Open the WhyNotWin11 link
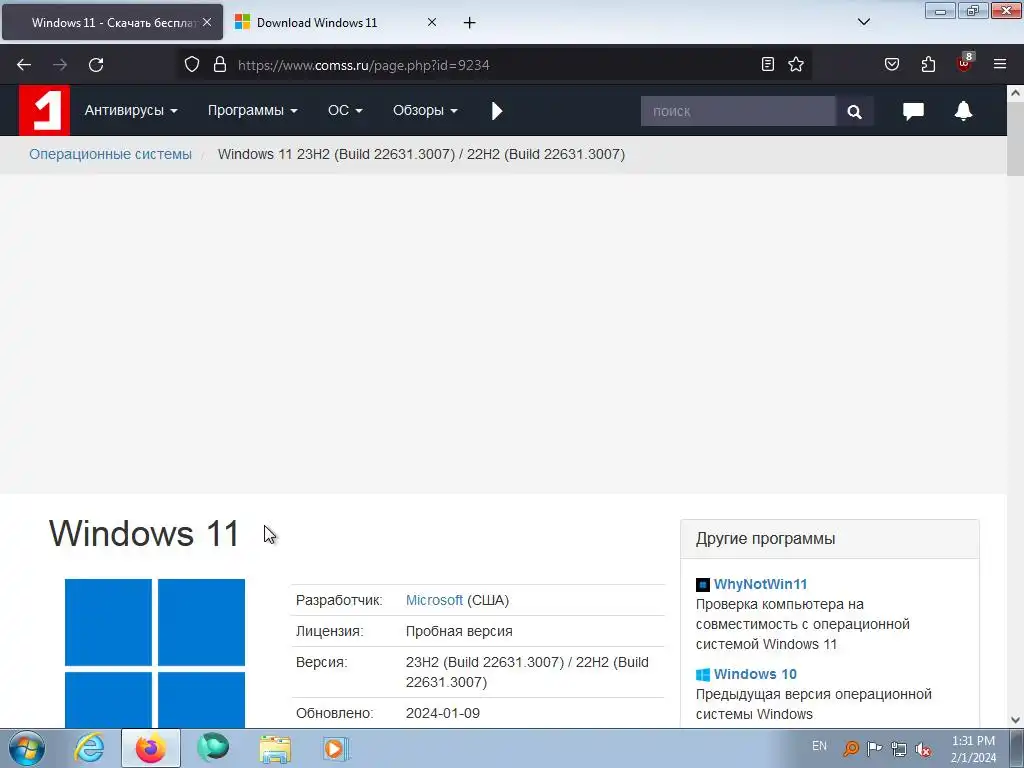This screenshot has height=768, width=1024. tap(760, 584)
